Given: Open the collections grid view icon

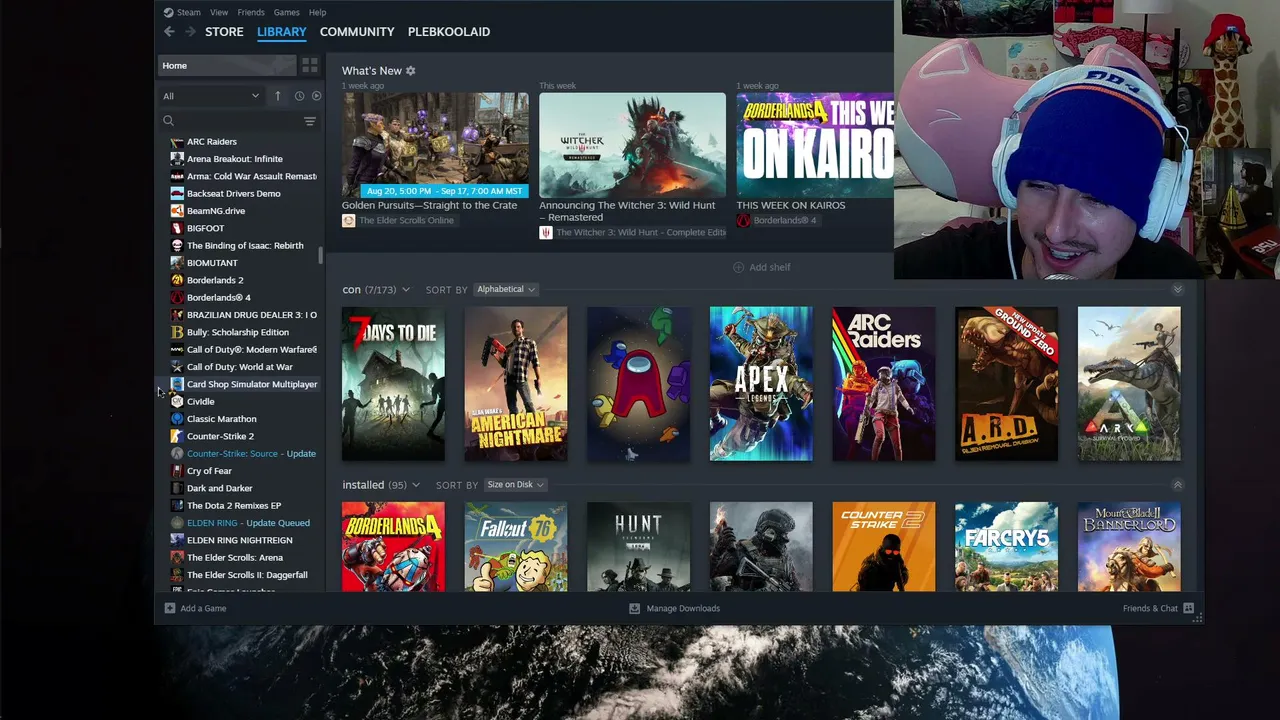Looking at the screenshot, I should (x=310, y=66).
